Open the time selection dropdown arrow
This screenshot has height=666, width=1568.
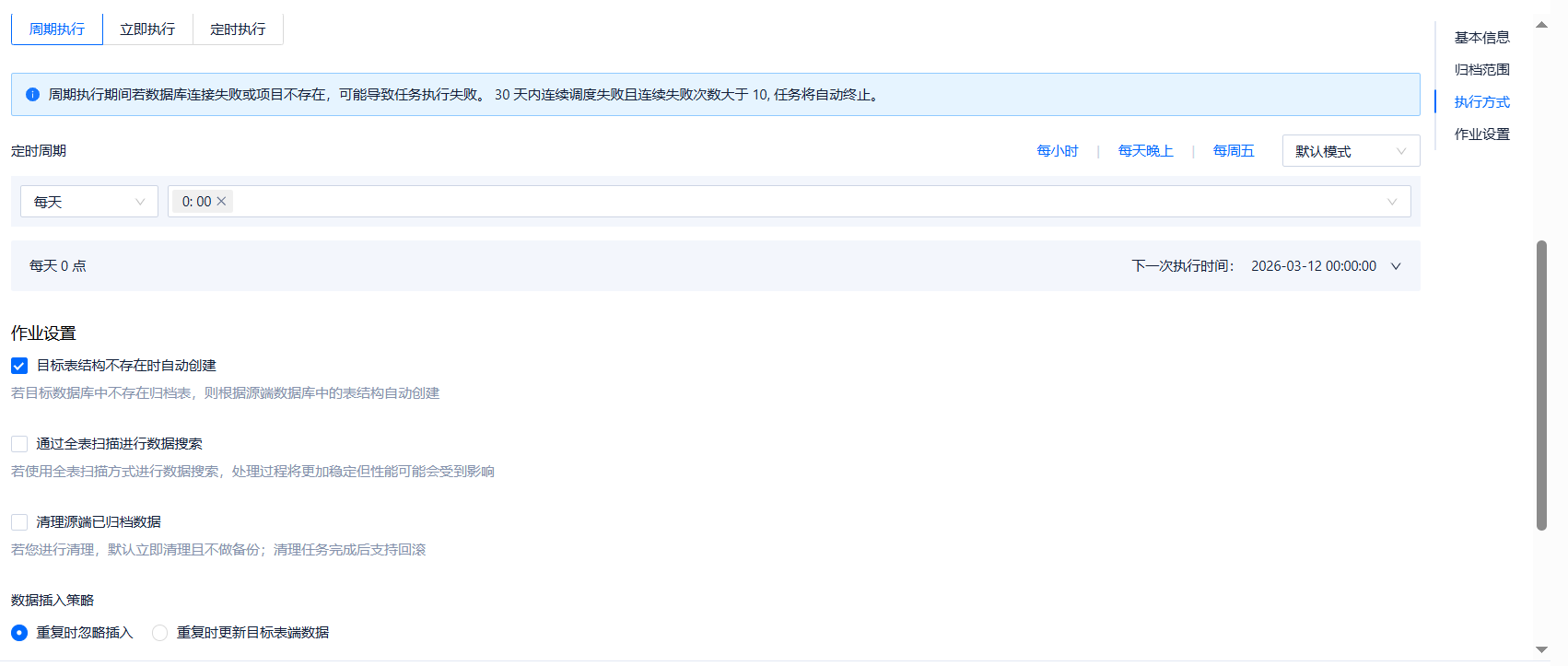click(1391, 202)
